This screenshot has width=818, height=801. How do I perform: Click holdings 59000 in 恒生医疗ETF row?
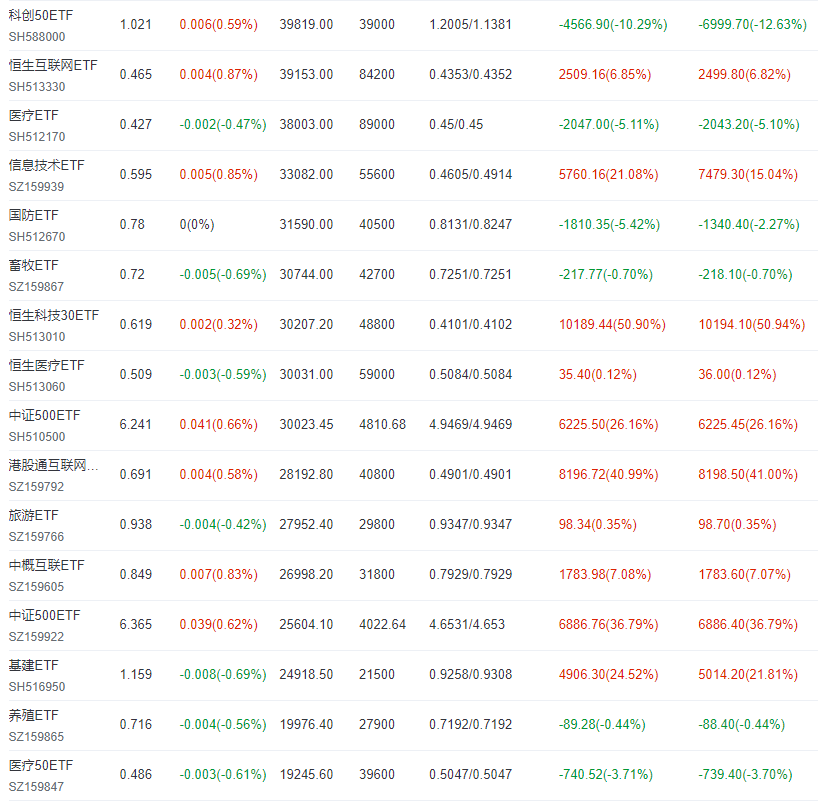click(x=377, y=375)
